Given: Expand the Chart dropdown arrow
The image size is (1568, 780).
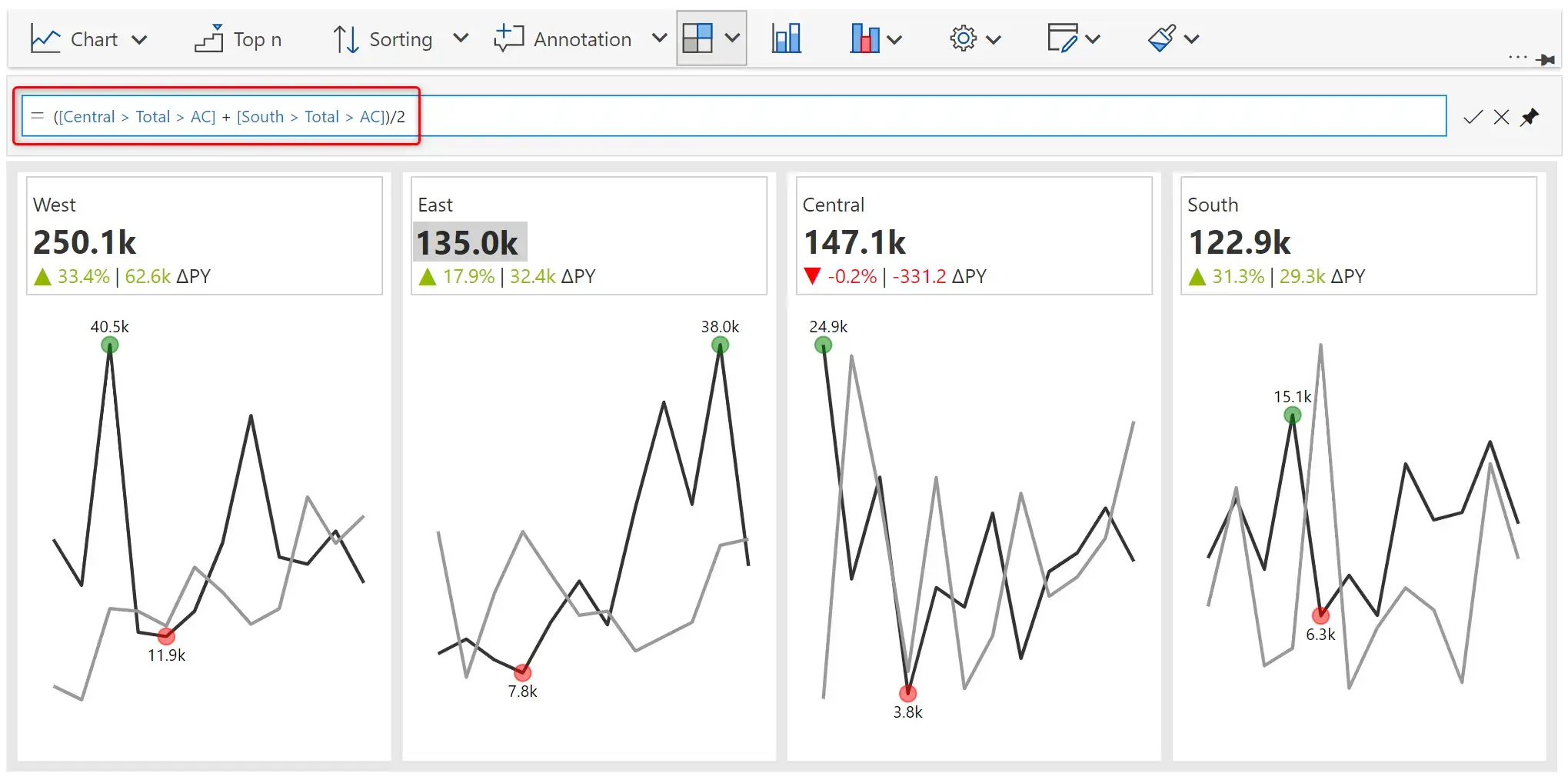Looking at the screenshot, I should pos(139,39).
